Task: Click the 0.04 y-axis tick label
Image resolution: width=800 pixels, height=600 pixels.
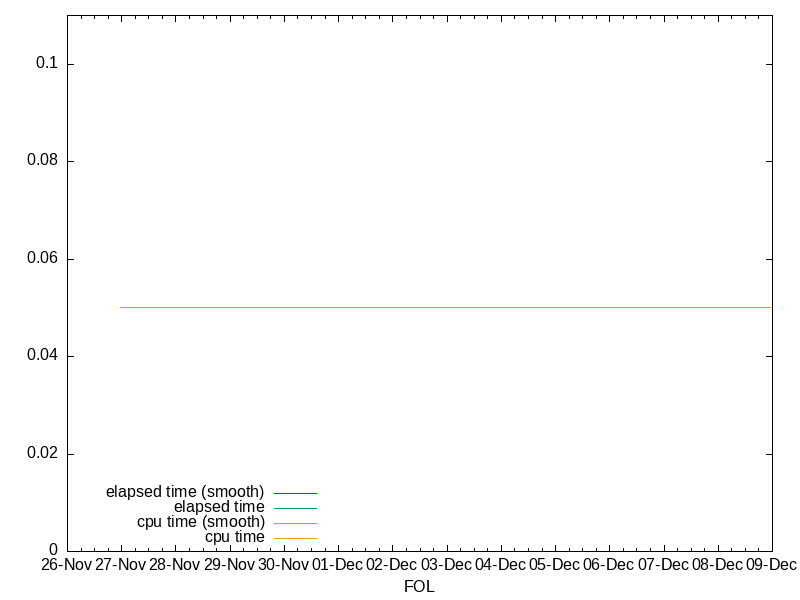Action: click(42, 356)
